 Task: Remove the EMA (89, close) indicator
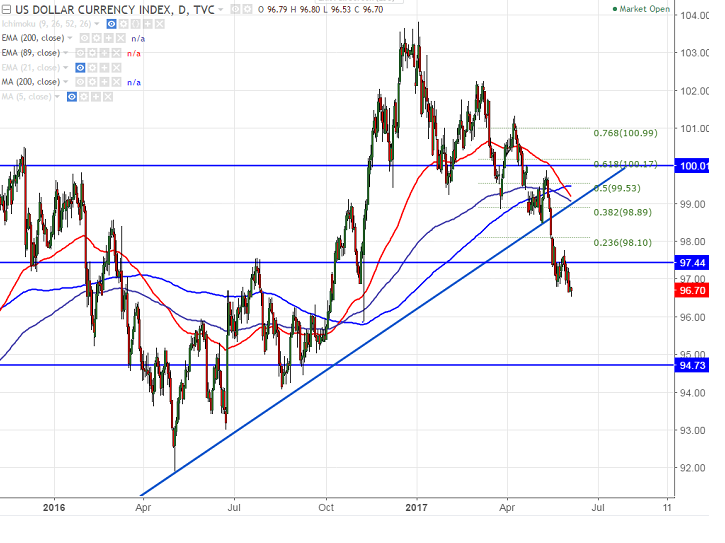click(116, 53)
